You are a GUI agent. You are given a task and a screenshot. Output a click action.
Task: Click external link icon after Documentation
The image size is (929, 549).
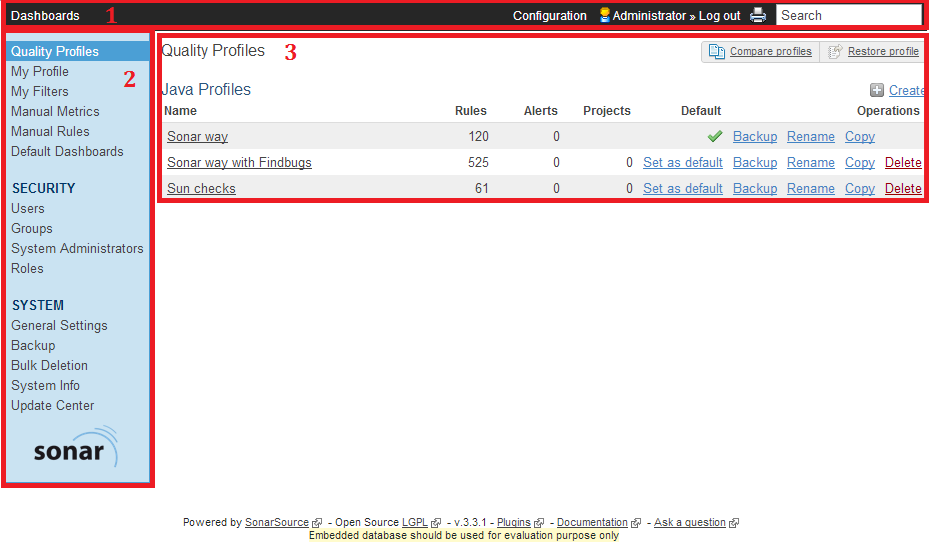point(636,523)
